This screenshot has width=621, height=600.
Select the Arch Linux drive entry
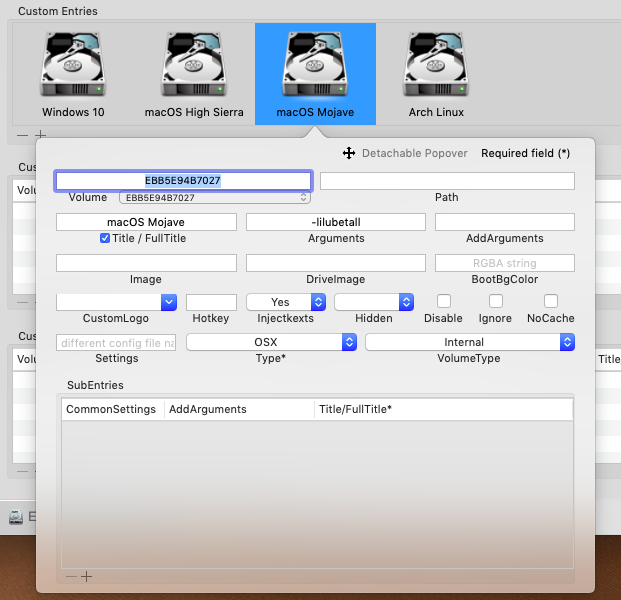[x=436, y=74]
